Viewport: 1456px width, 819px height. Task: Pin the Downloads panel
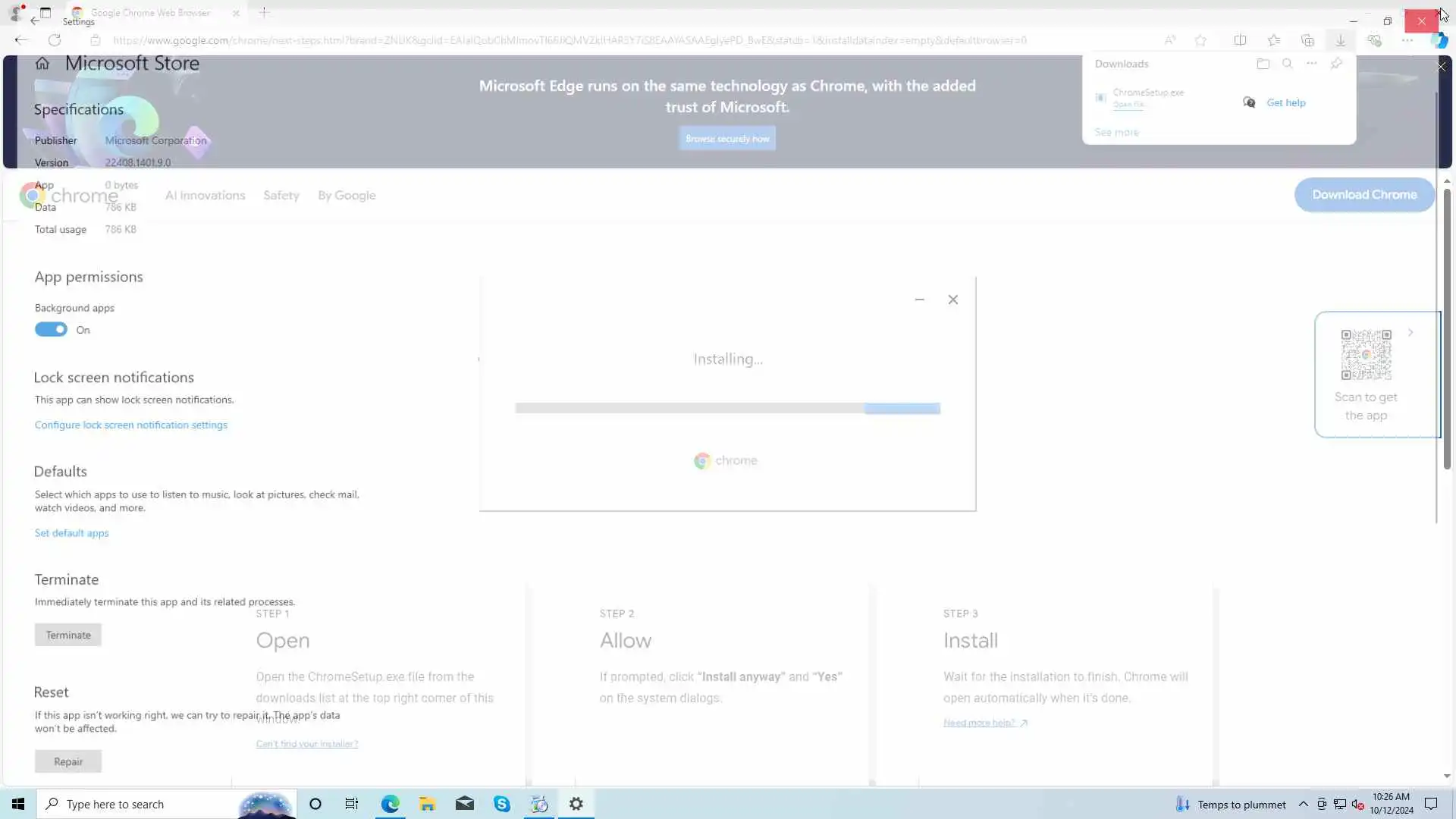(1336, 64)
